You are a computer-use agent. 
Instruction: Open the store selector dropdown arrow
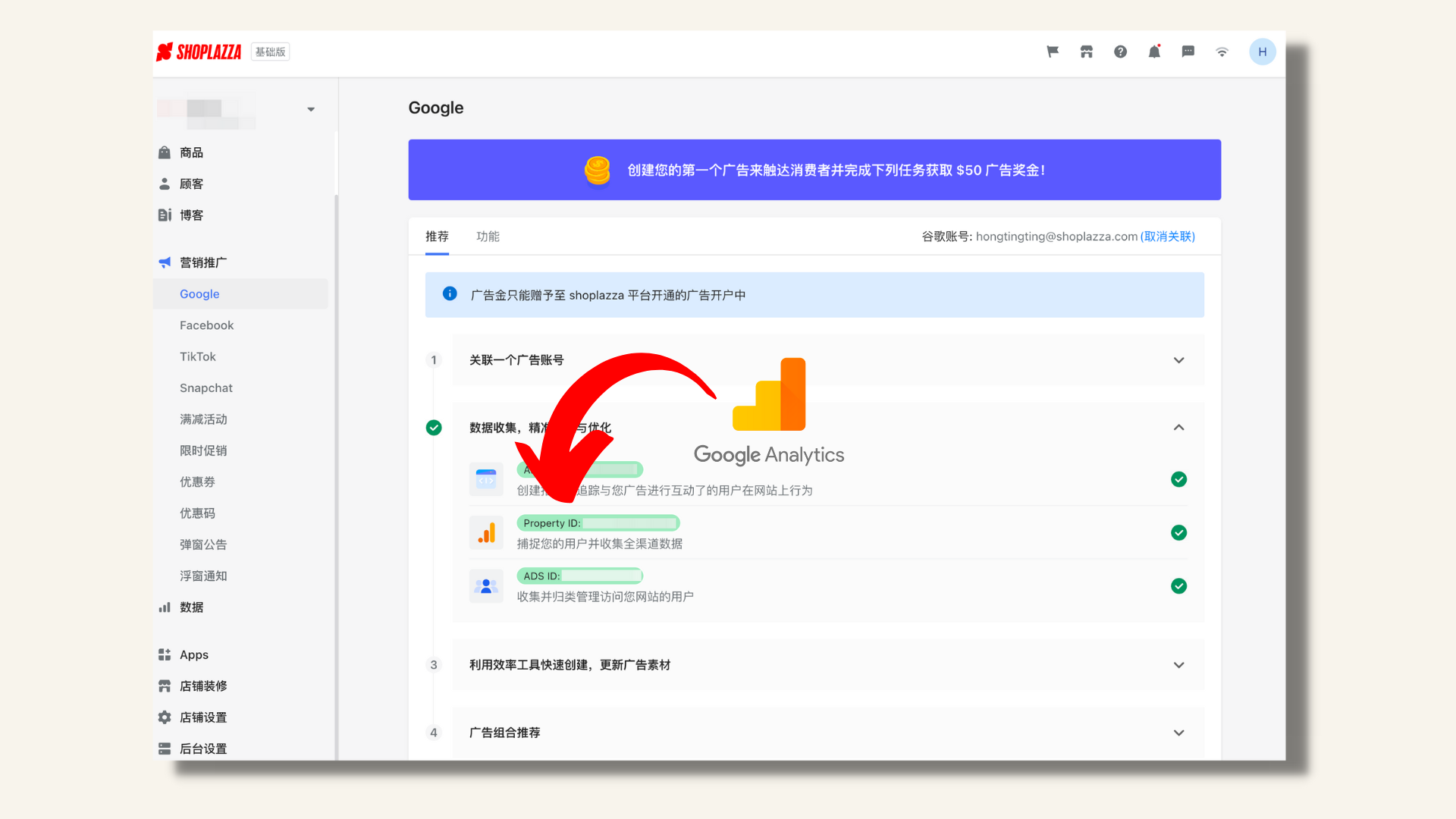pos(311,109)
